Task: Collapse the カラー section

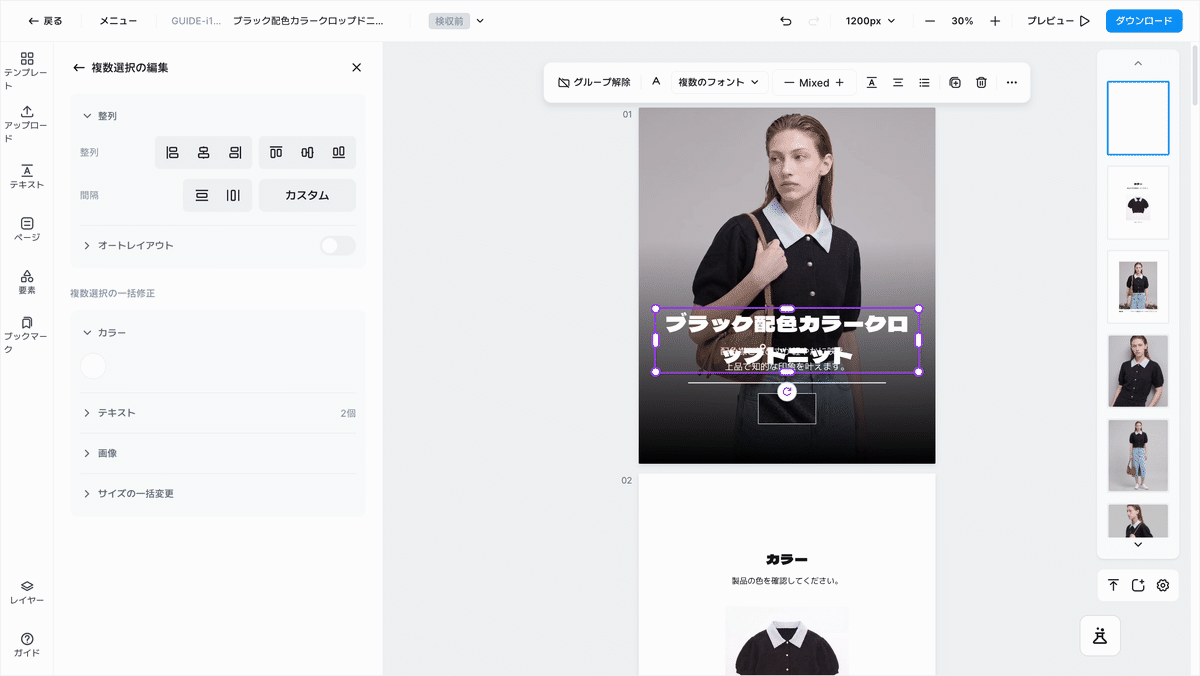Action: click(87, 332)
